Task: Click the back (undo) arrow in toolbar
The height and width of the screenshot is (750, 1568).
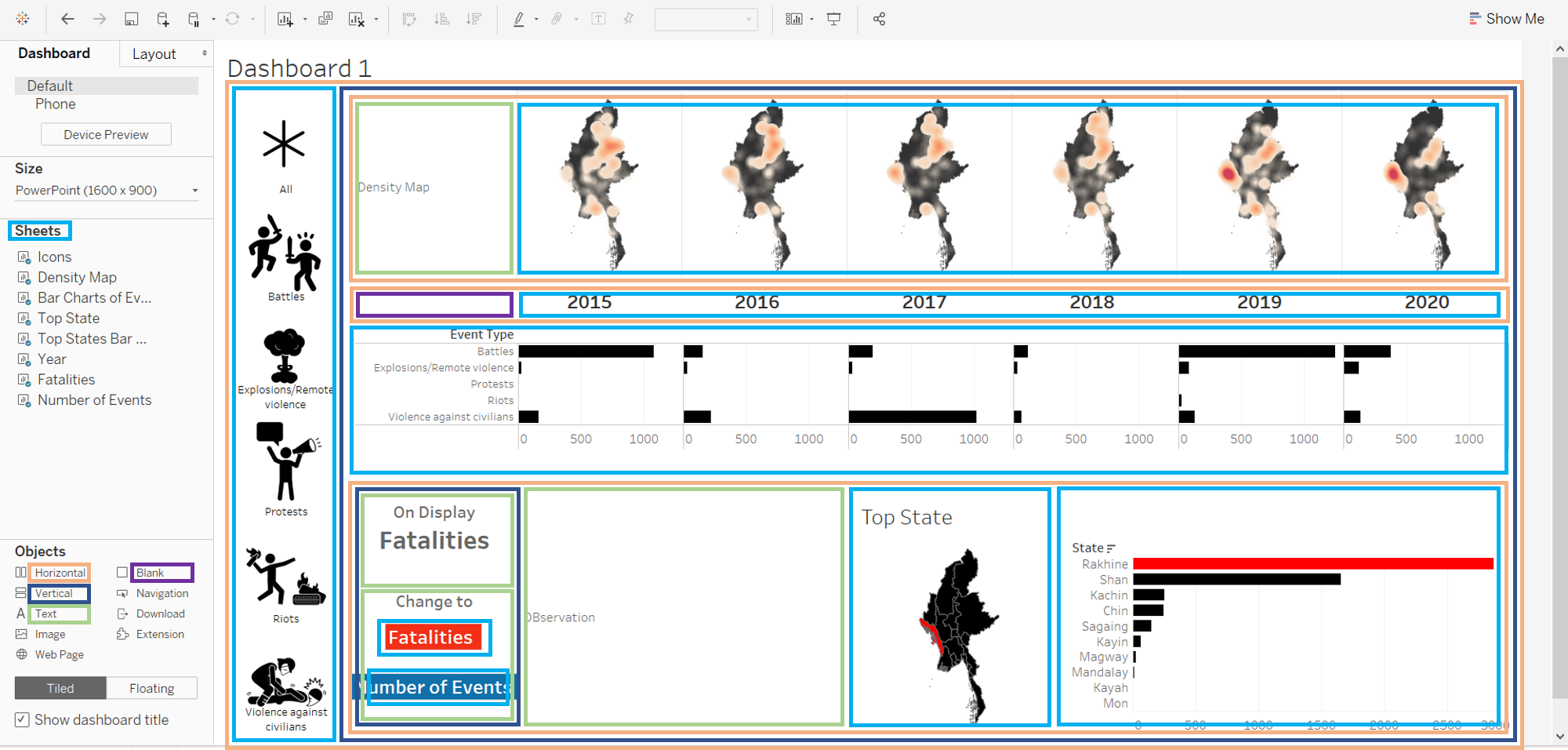Action: click(x=67, y=19)
